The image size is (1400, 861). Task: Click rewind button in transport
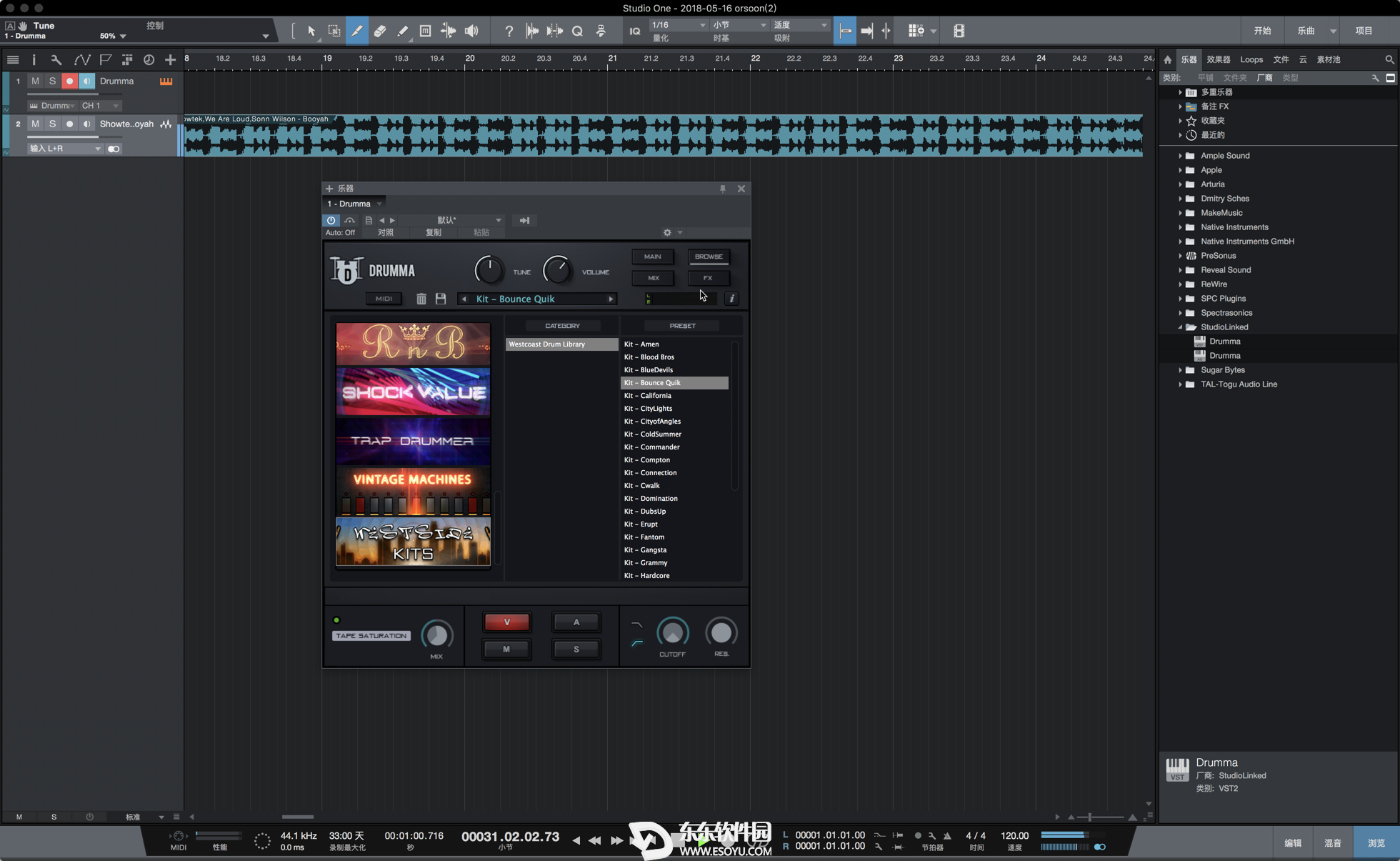tap(594, 840)
